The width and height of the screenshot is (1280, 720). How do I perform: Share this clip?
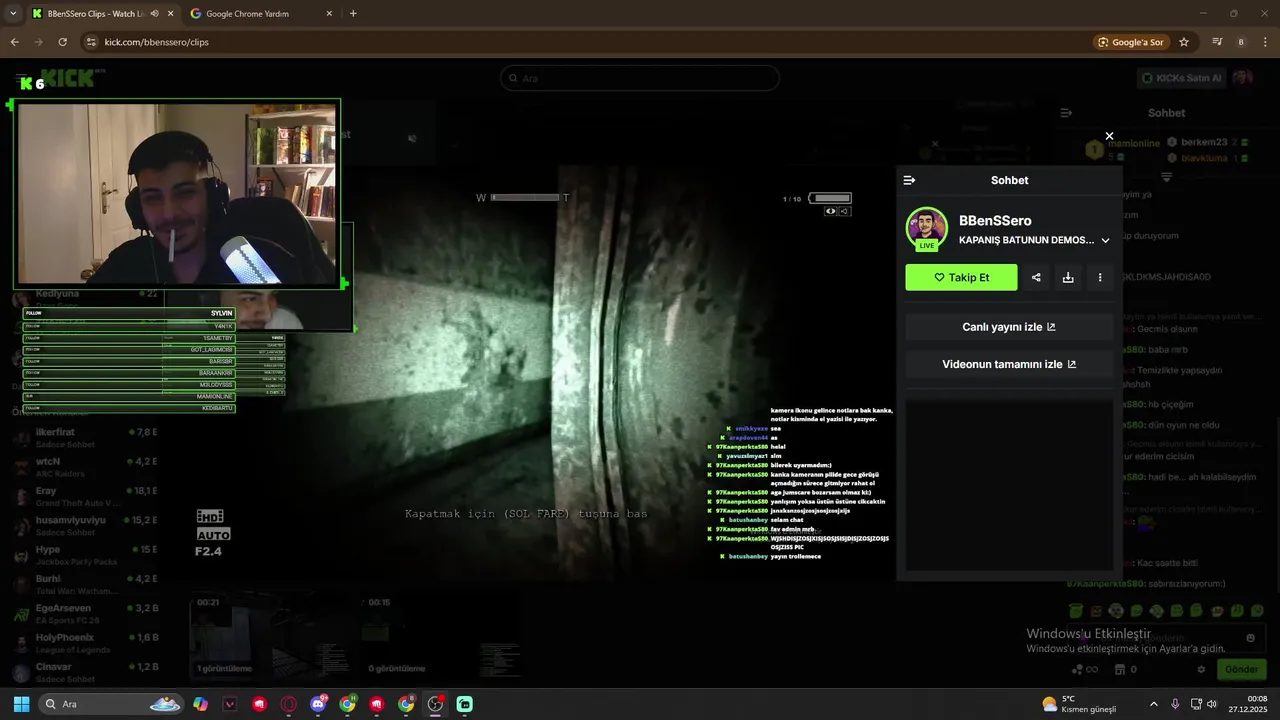coord(1036,277)
